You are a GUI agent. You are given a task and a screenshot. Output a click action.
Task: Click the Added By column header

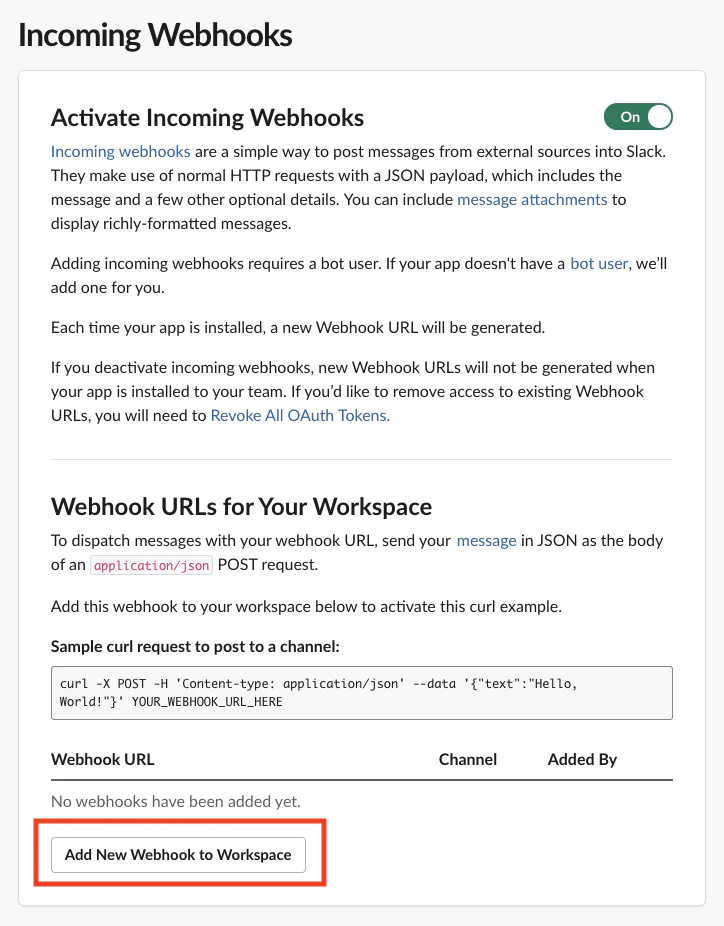(x=582, y=759)
